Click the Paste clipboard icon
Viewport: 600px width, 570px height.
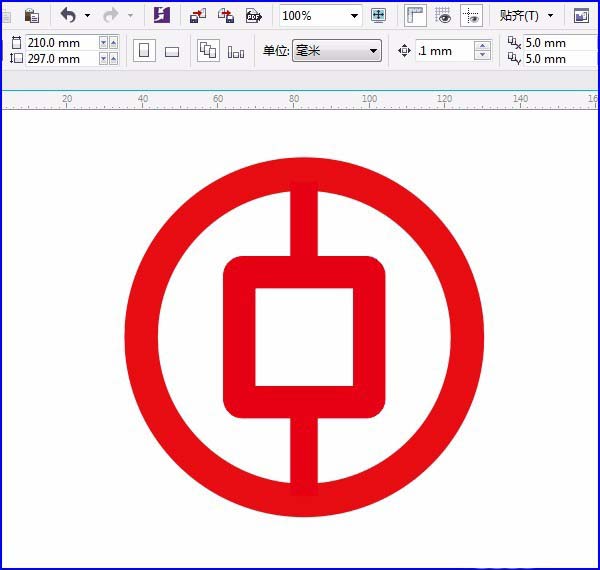[32, 16]
